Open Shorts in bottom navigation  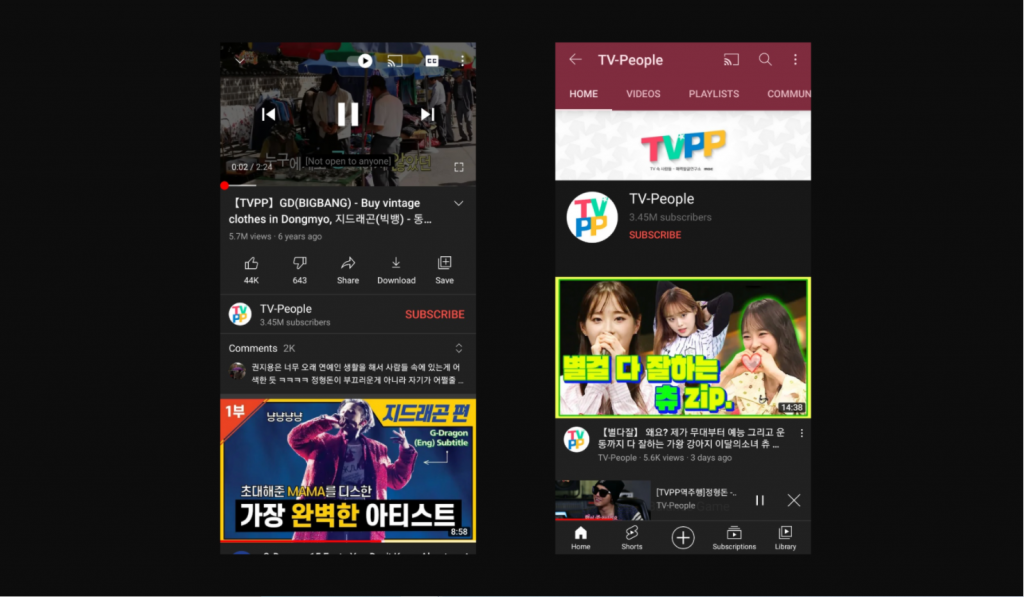click(x=632, y=538)
